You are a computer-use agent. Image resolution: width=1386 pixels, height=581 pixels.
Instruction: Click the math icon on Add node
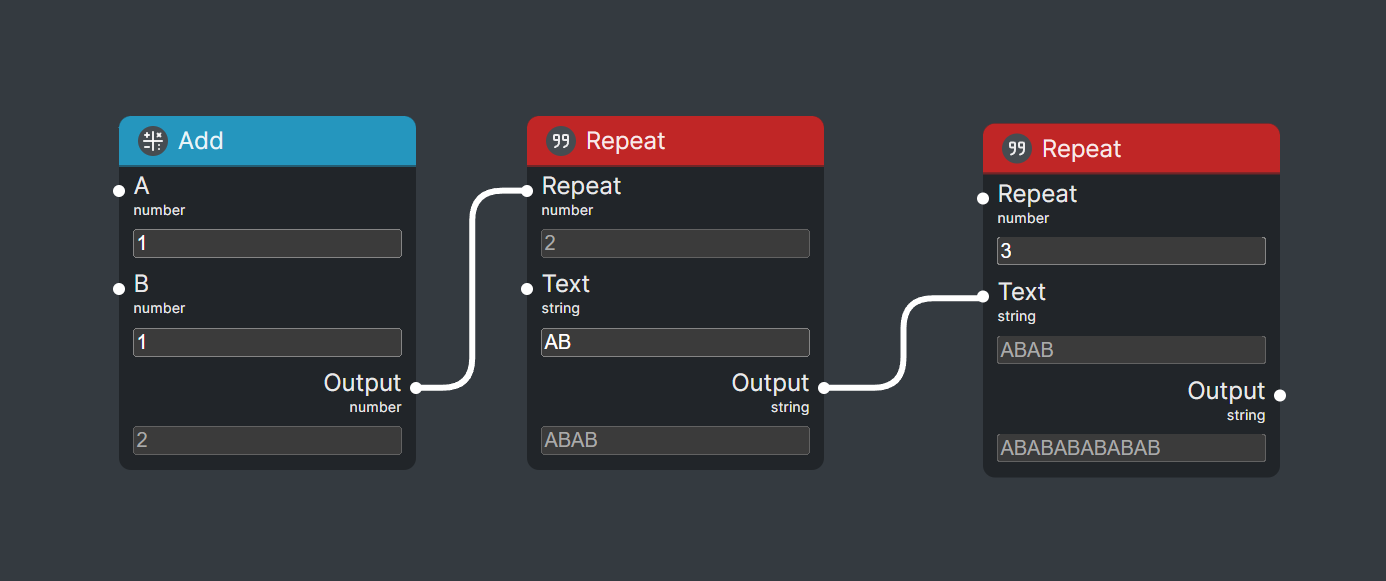click(152, 141)
